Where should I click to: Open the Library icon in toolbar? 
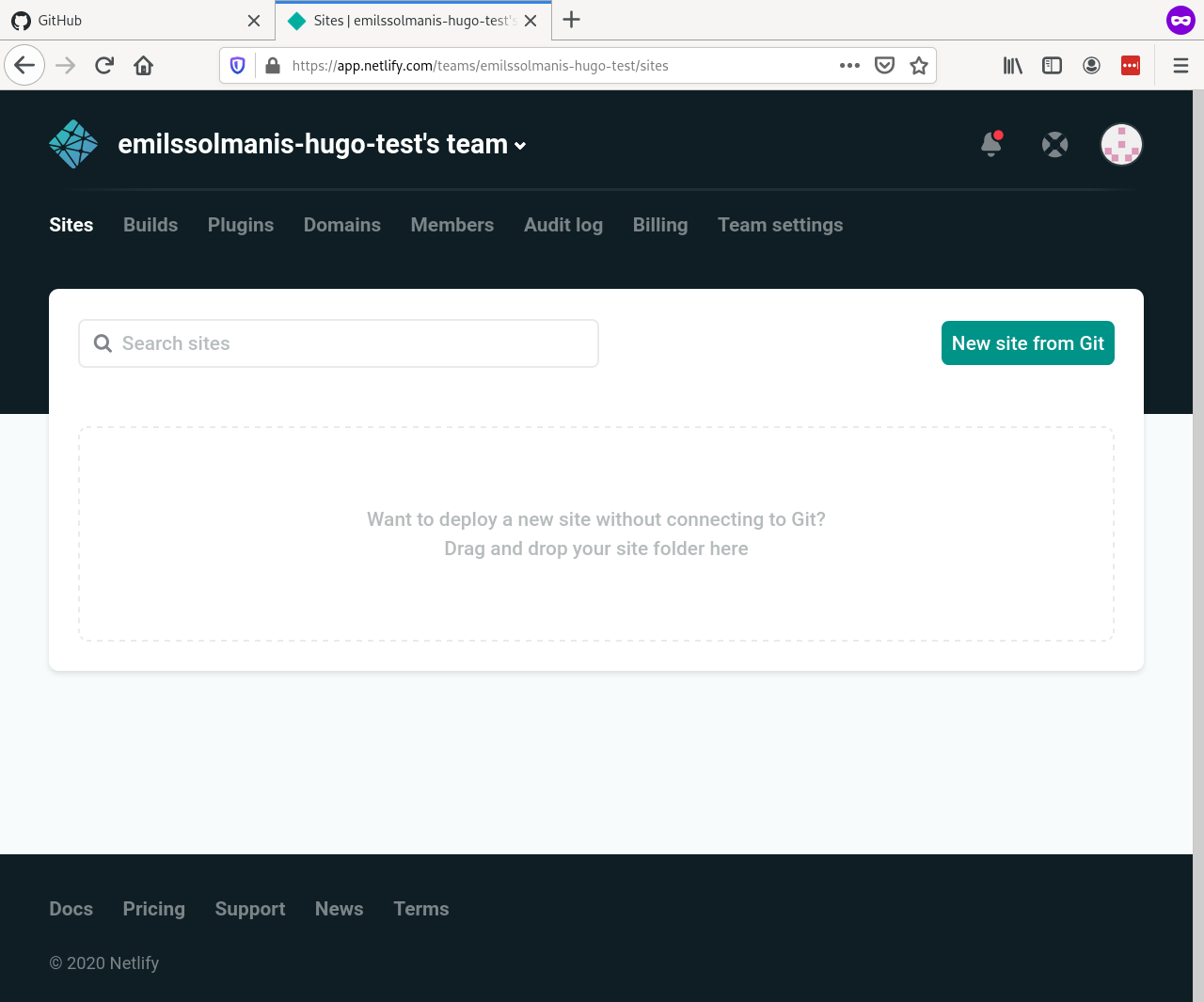(1012, 65)
